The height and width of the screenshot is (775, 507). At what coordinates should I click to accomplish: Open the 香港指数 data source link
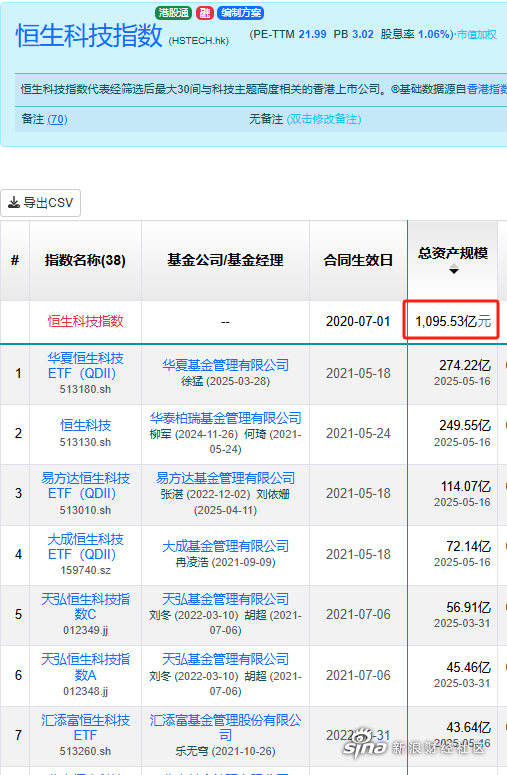click(487, 89)
